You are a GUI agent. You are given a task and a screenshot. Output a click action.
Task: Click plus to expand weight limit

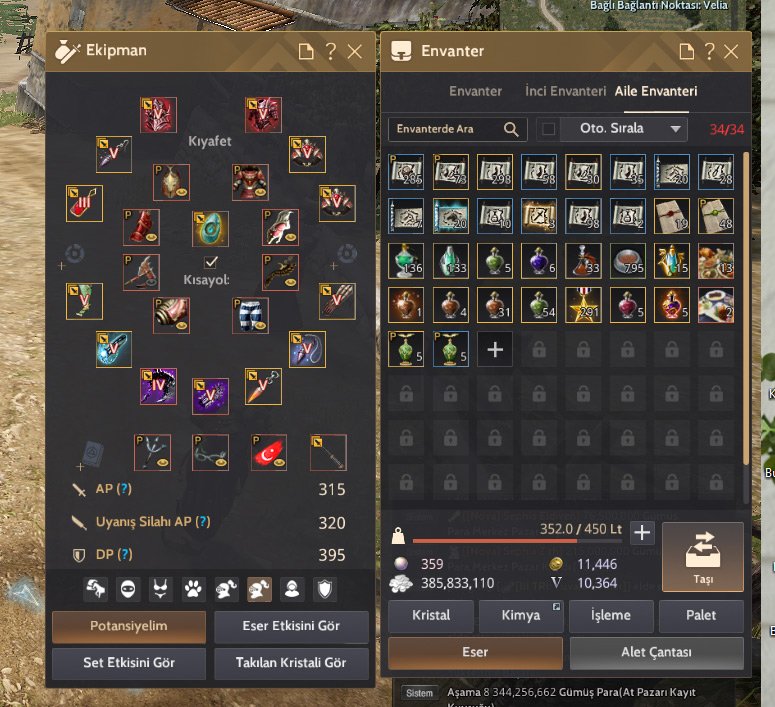642,533
